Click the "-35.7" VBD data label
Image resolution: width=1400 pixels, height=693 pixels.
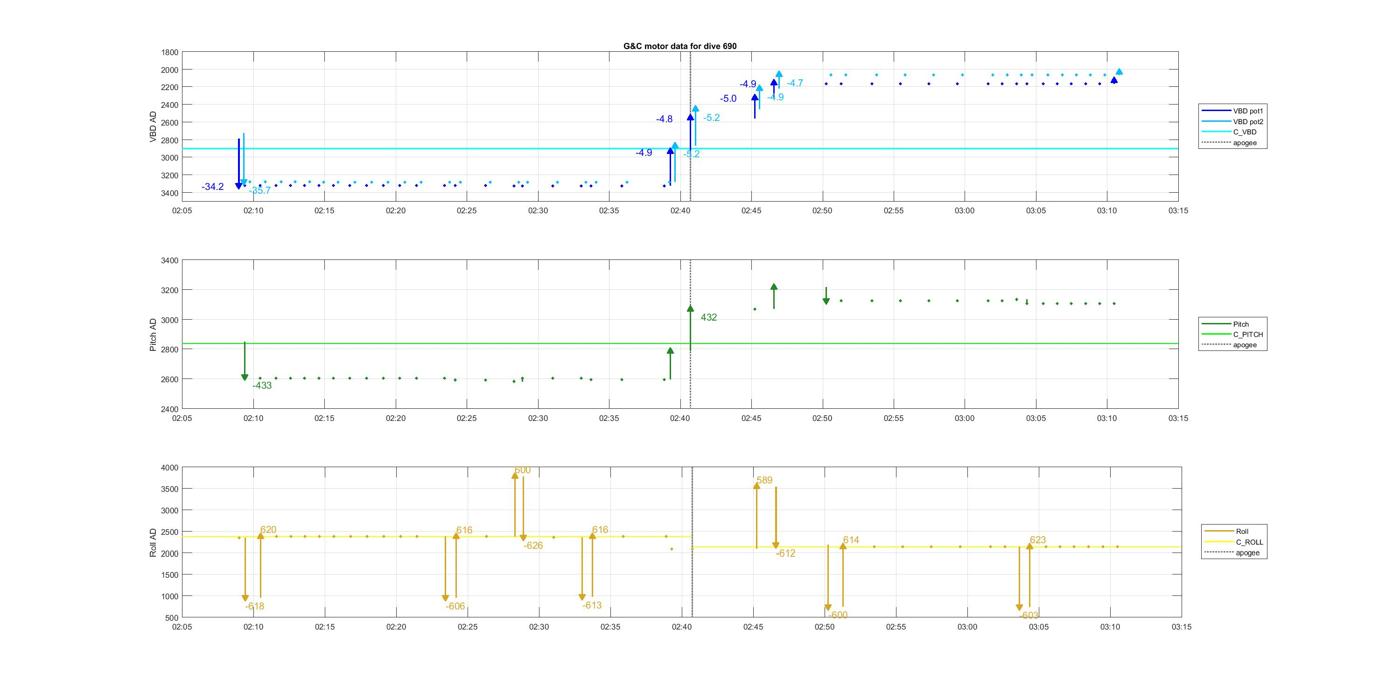coord(260,190)
